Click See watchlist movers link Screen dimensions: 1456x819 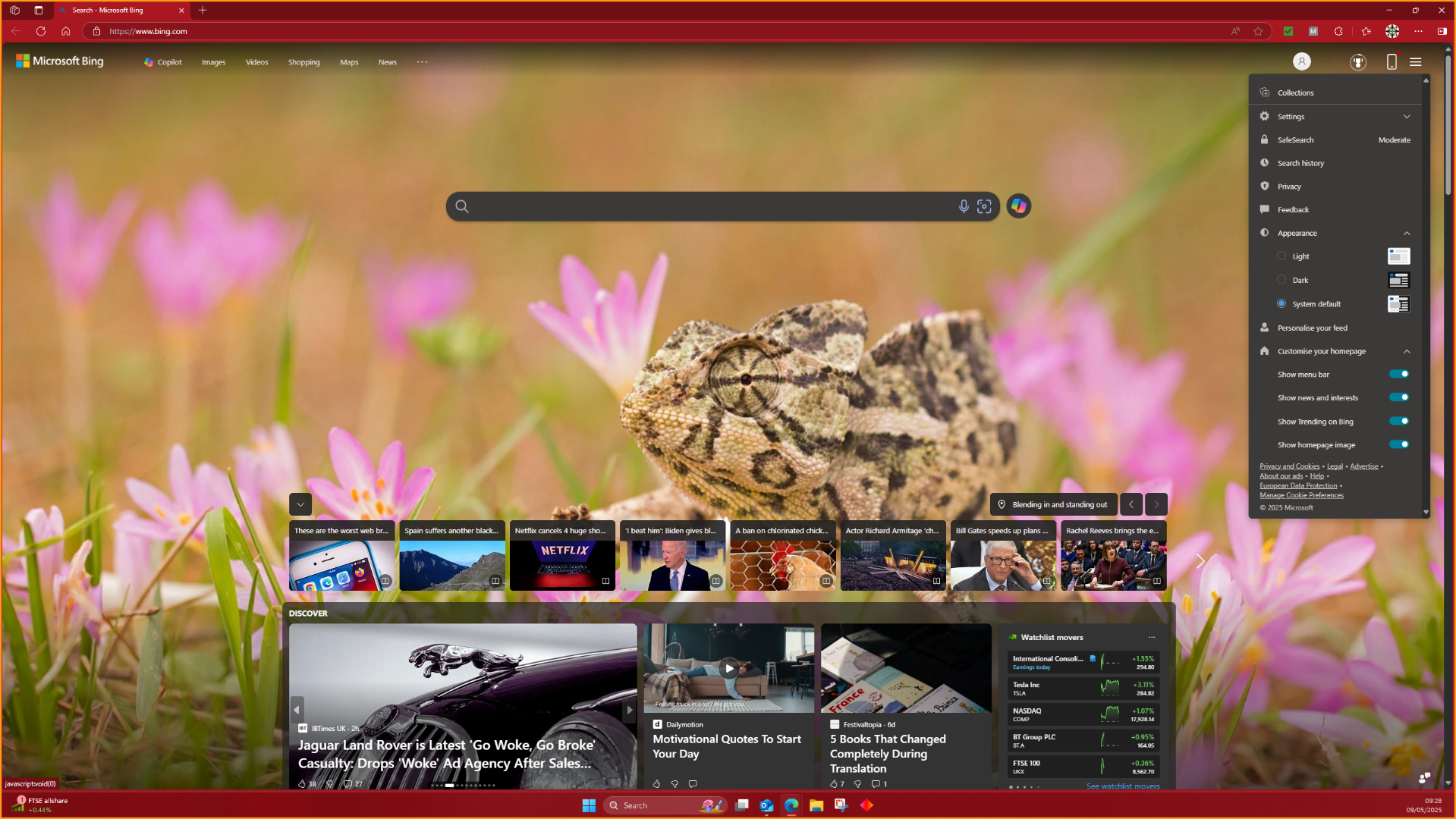click(1123, 786)
